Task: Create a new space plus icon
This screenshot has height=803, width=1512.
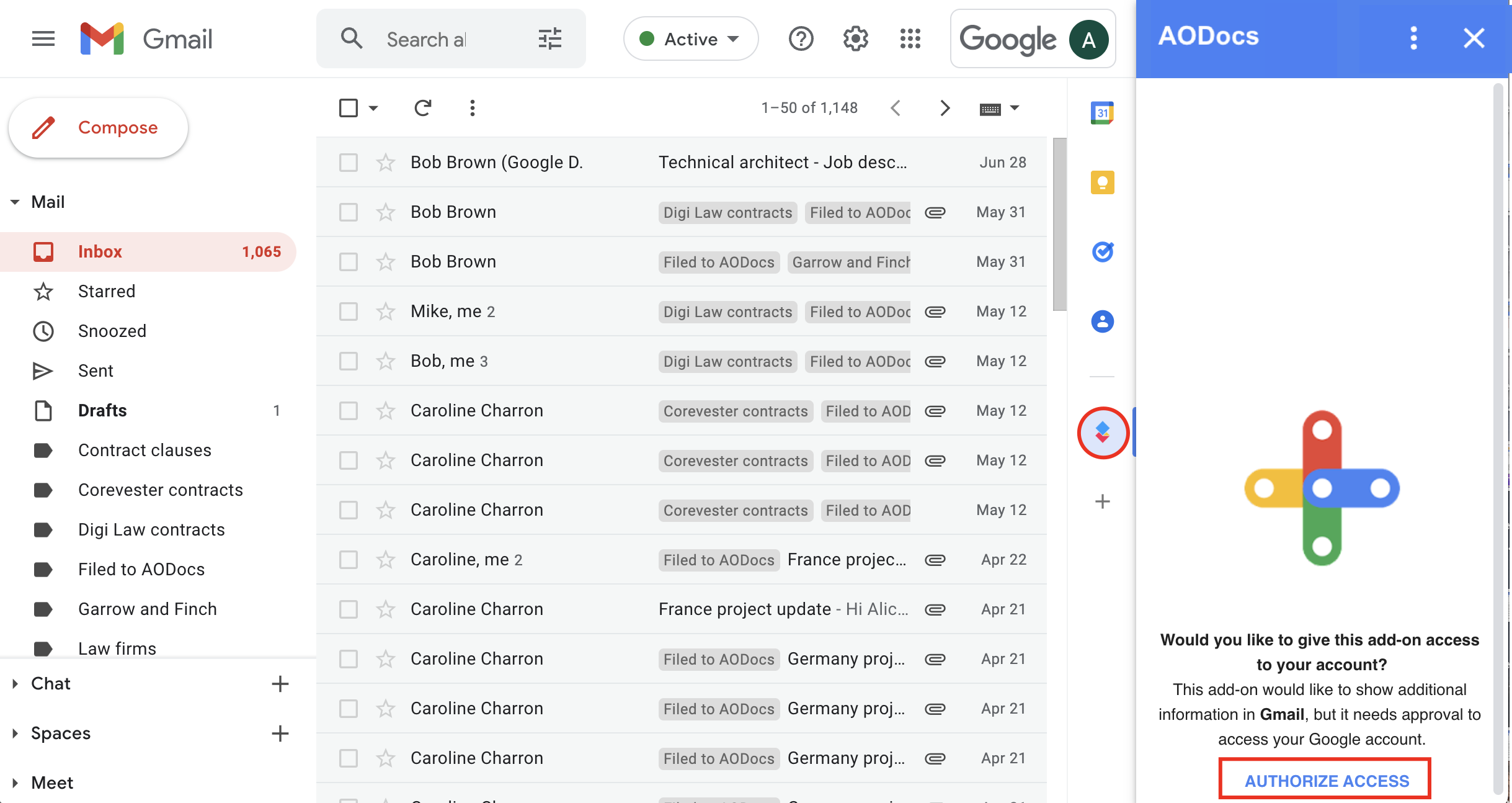Action: click(x=280, y=733)
